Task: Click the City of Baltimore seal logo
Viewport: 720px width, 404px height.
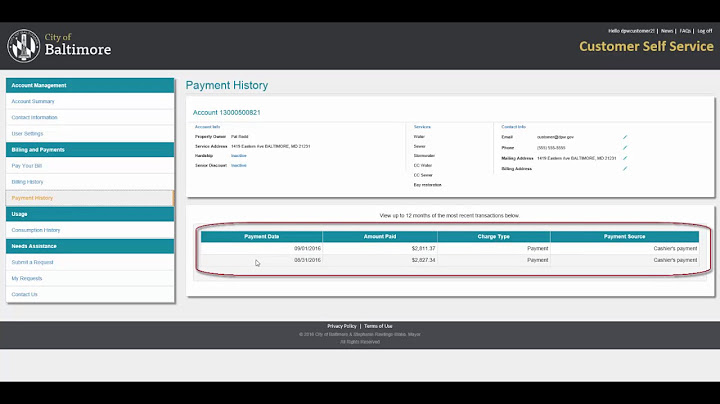Action: [x=23, y=46]
